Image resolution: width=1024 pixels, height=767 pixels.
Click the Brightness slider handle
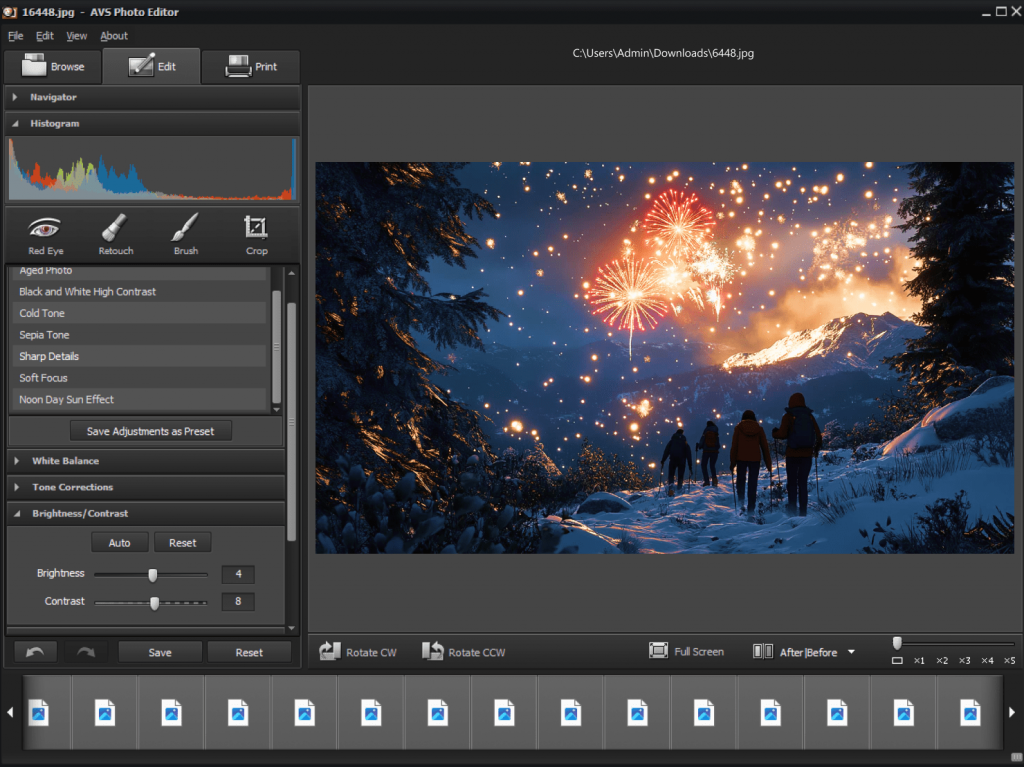click(153, 575)
